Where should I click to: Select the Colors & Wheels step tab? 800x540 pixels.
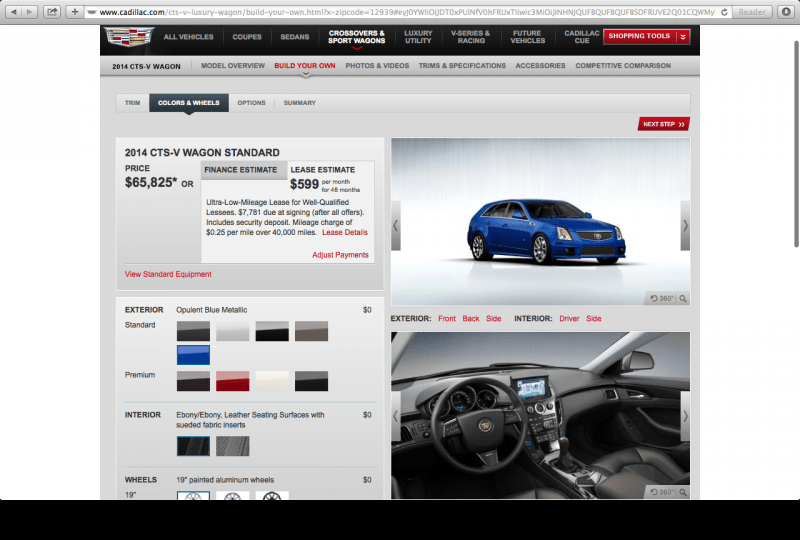click(189, 103)
